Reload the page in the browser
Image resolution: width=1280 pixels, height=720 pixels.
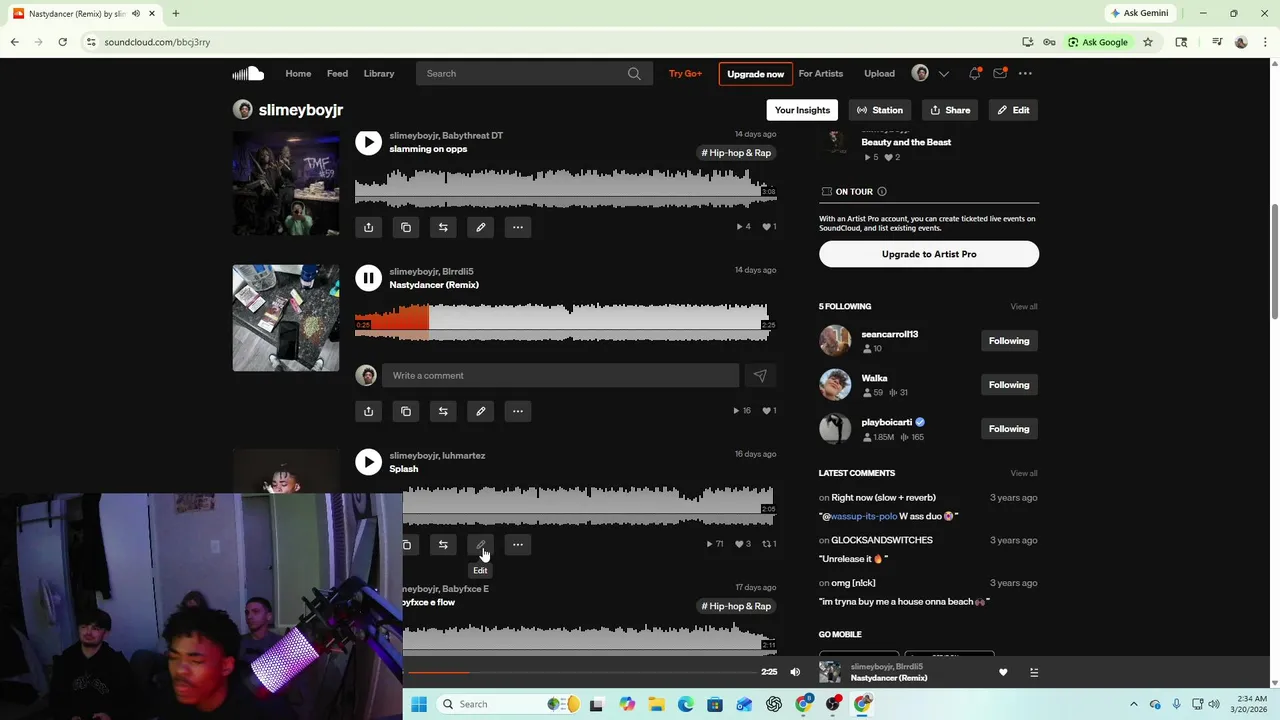pyautogui.click(x=62, y=42)
